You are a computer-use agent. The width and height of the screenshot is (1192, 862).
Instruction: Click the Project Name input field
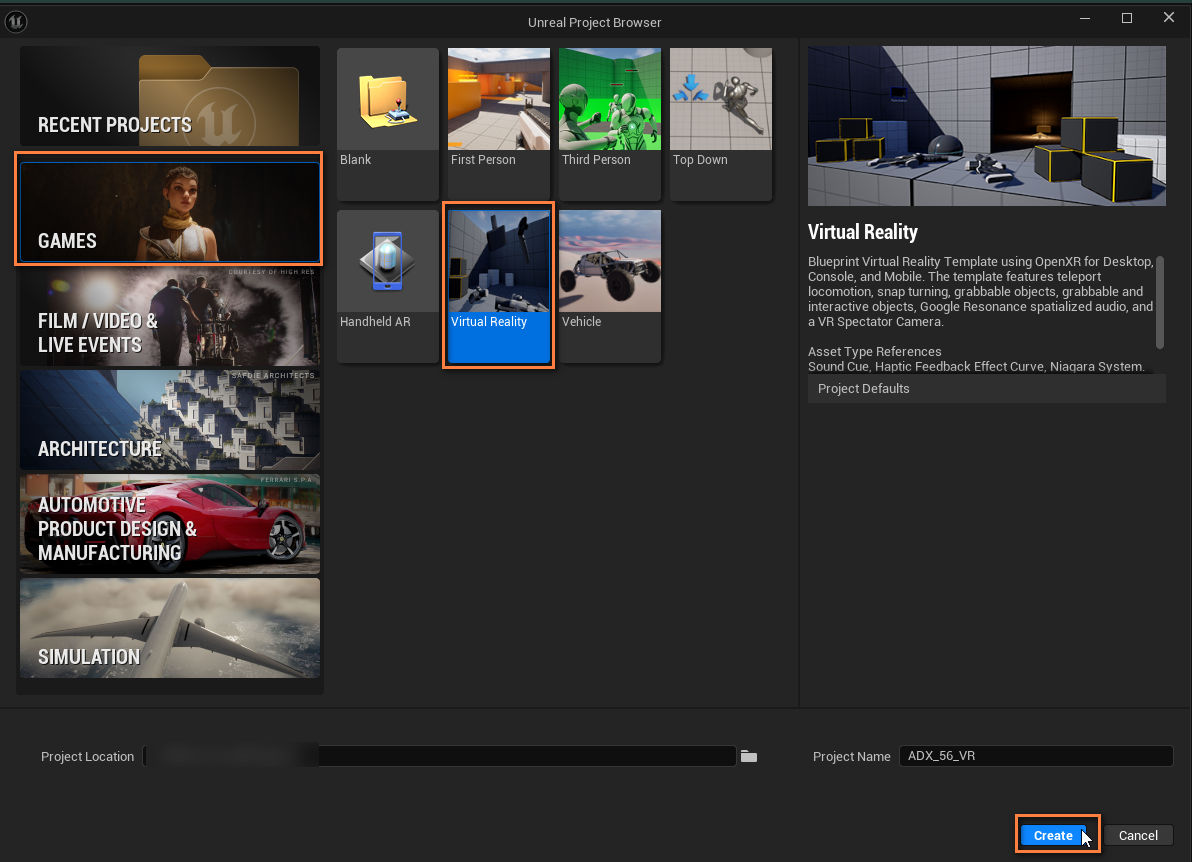(1035, 756)
